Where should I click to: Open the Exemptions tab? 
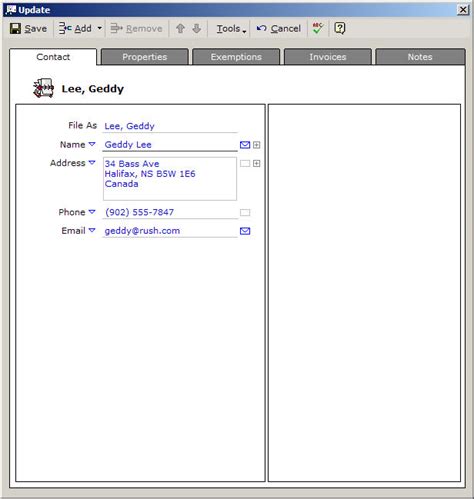pyautogui.click(x=236, y=57)
